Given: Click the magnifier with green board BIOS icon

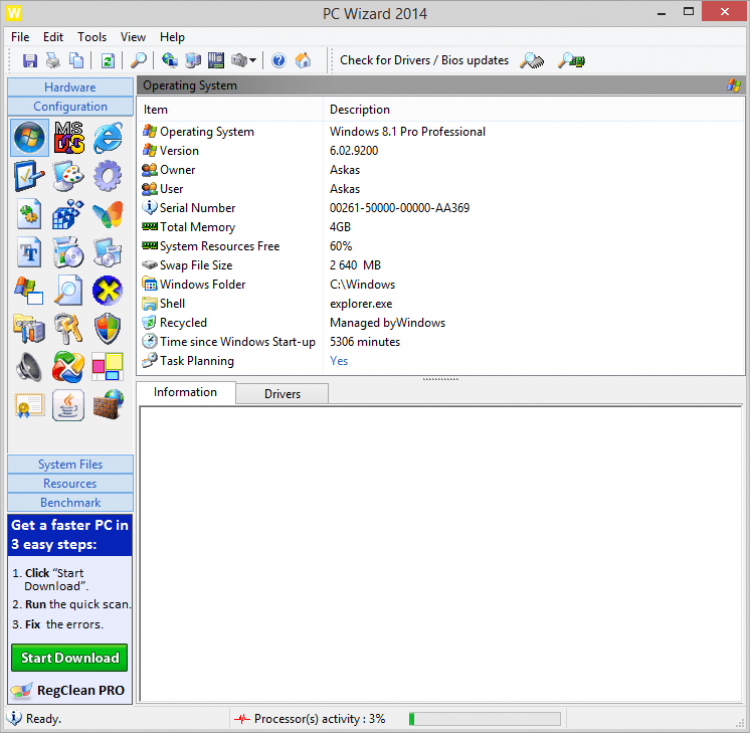Looking at the screenshot, I should [571, 61].
